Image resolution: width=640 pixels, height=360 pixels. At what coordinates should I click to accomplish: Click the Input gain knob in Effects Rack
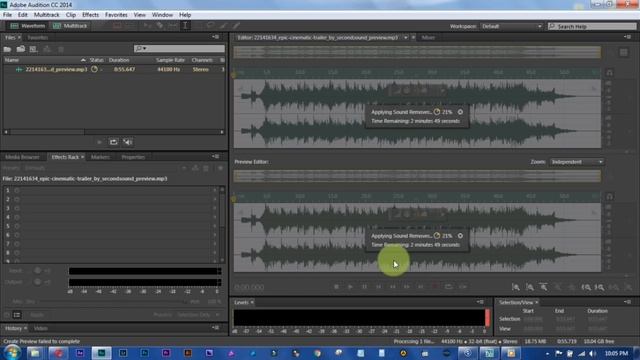pos(37,271)
